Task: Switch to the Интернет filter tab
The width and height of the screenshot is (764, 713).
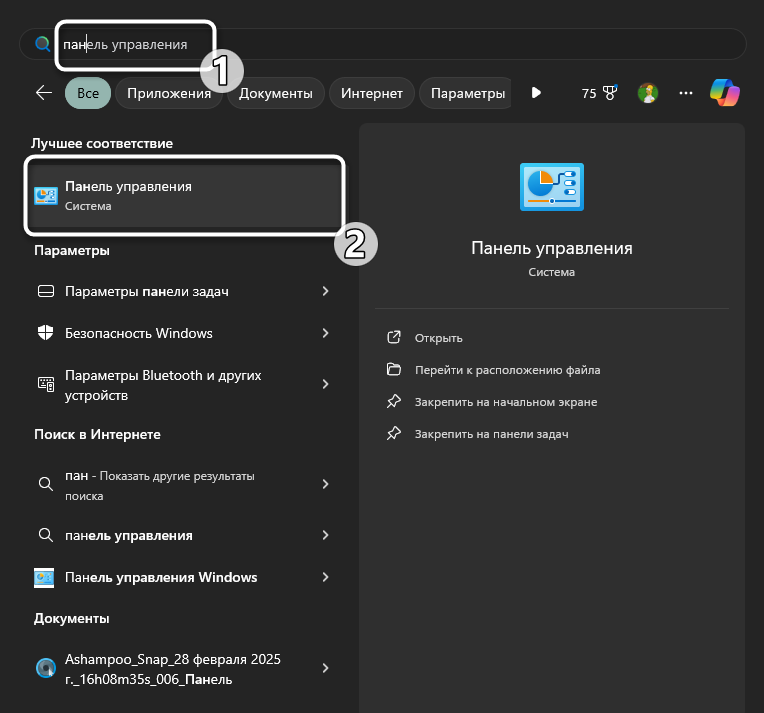Action: pyautogui.click(x=372, y=93)
